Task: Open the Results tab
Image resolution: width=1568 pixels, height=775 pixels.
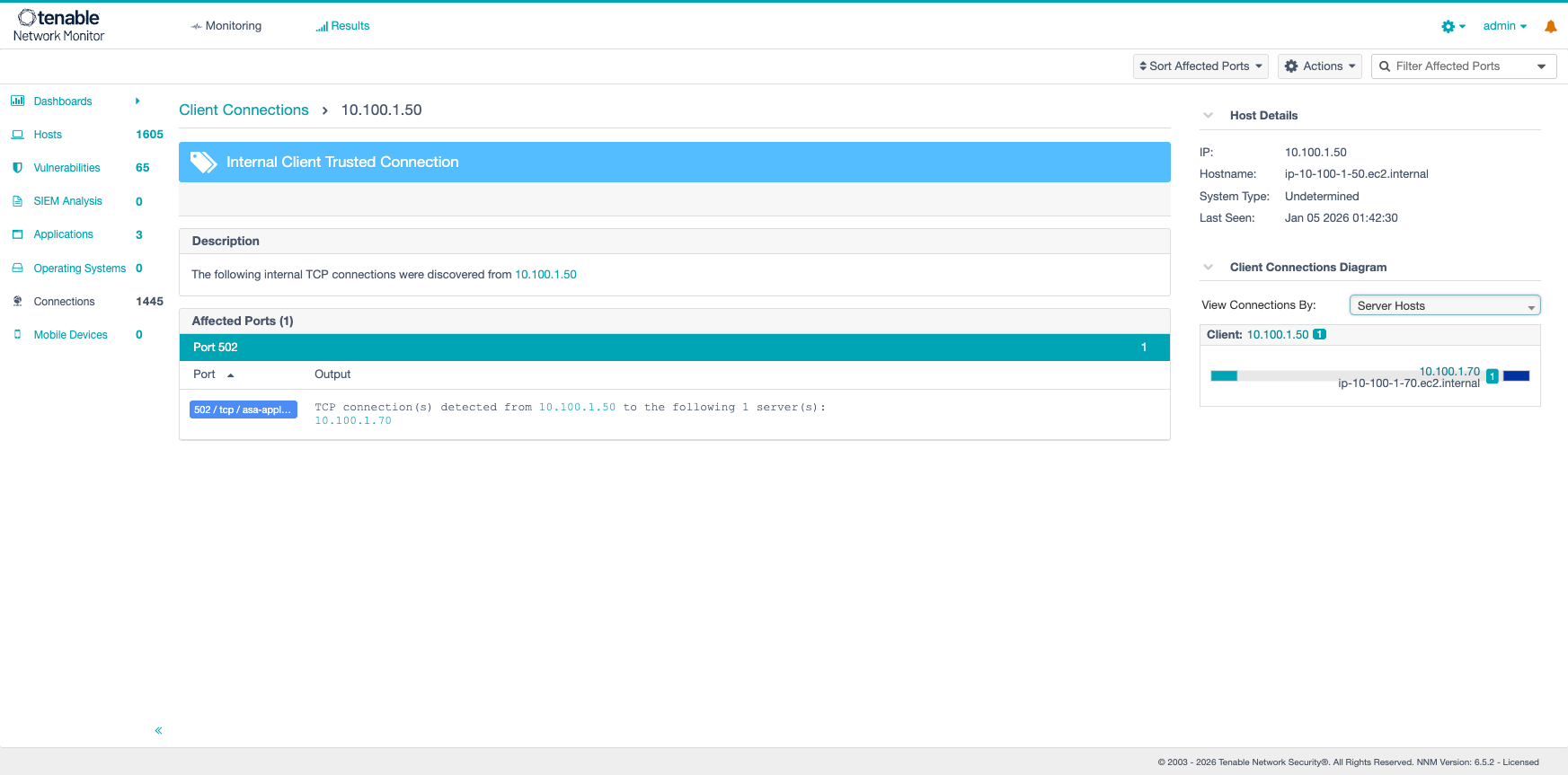Action: point(342,26)
